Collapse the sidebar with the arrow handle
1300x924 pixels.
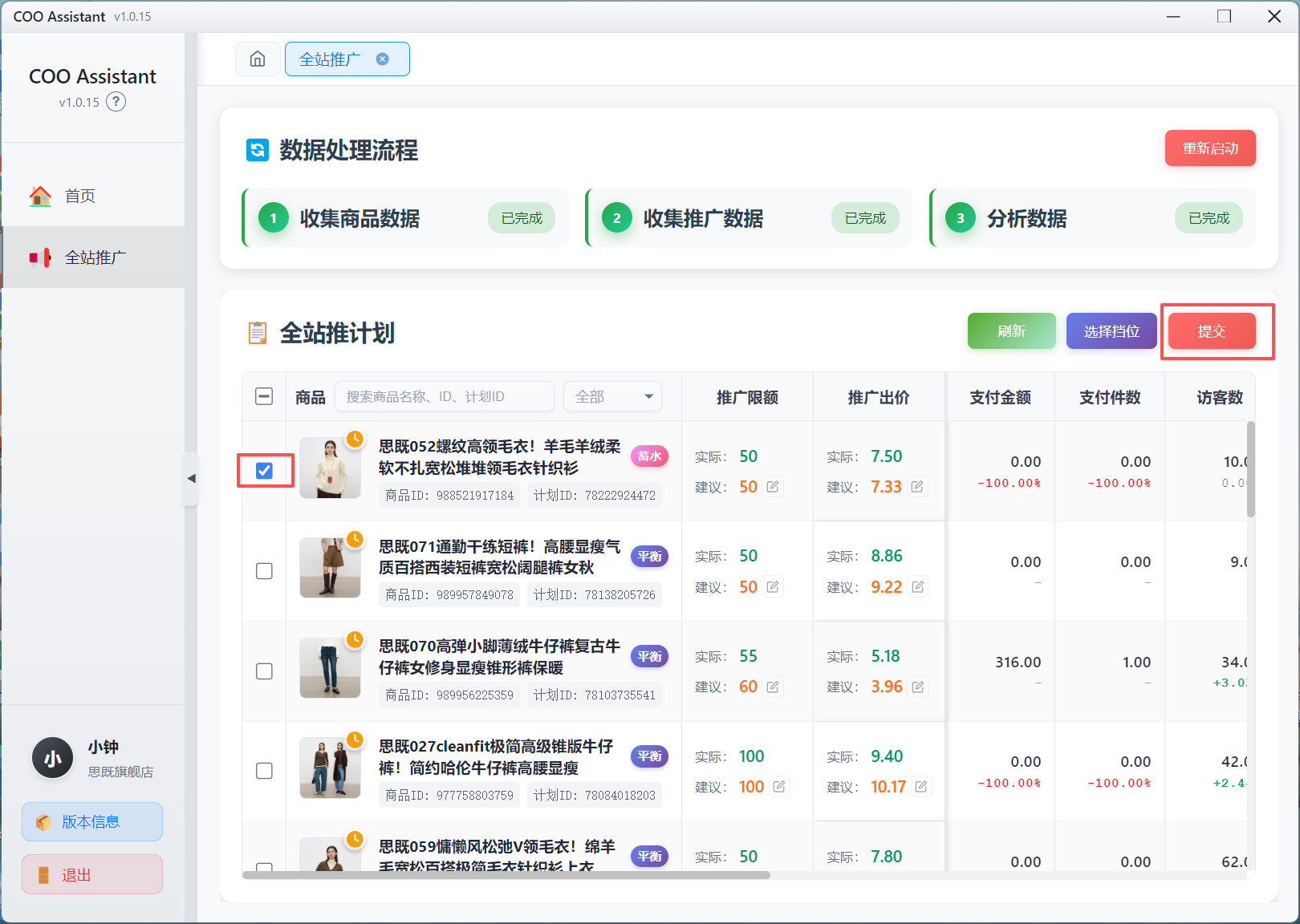point(193,478)
